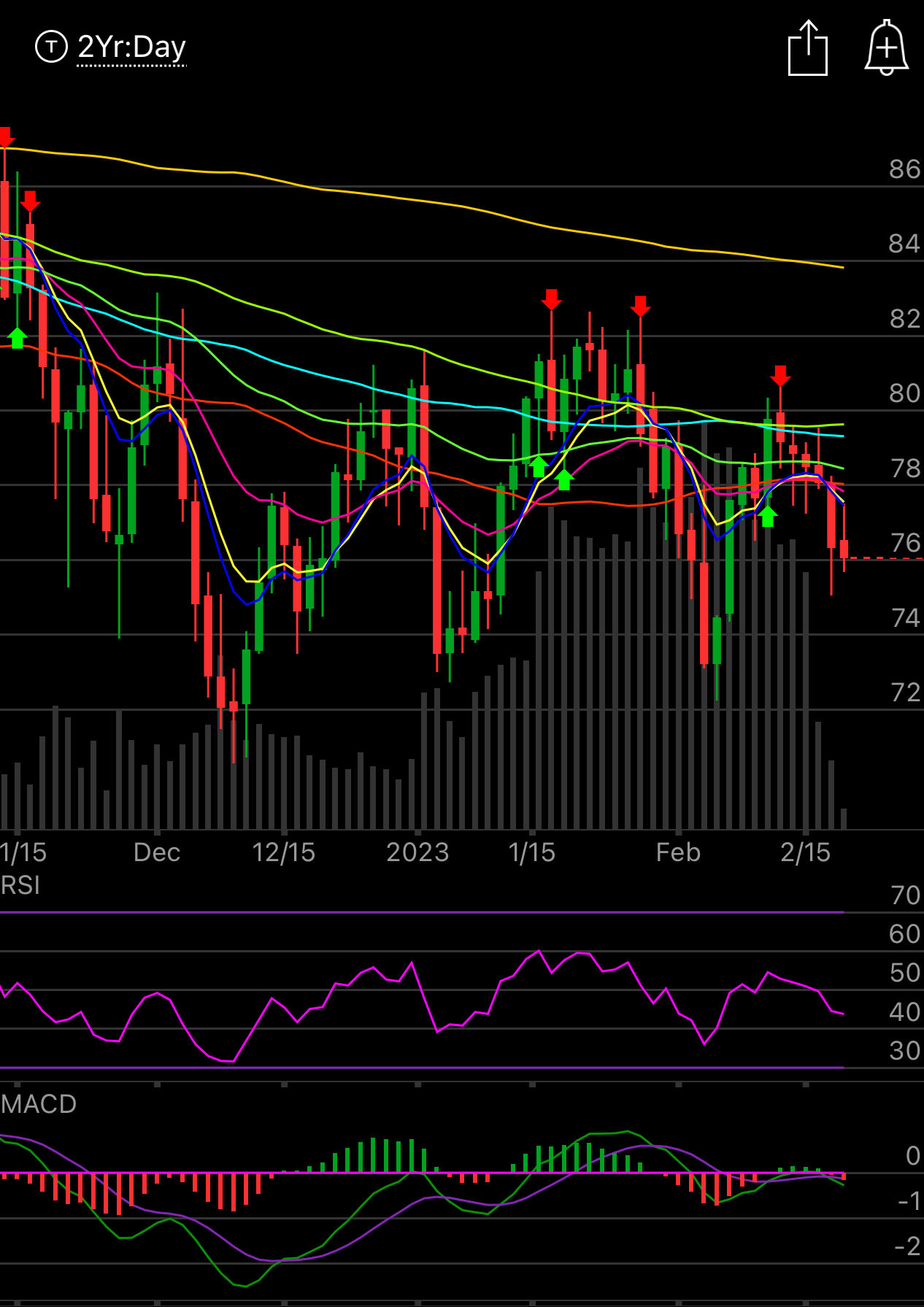Select the RSI indicator label
The height and width of the screenshot is (1307, 924).
[20, 885]
